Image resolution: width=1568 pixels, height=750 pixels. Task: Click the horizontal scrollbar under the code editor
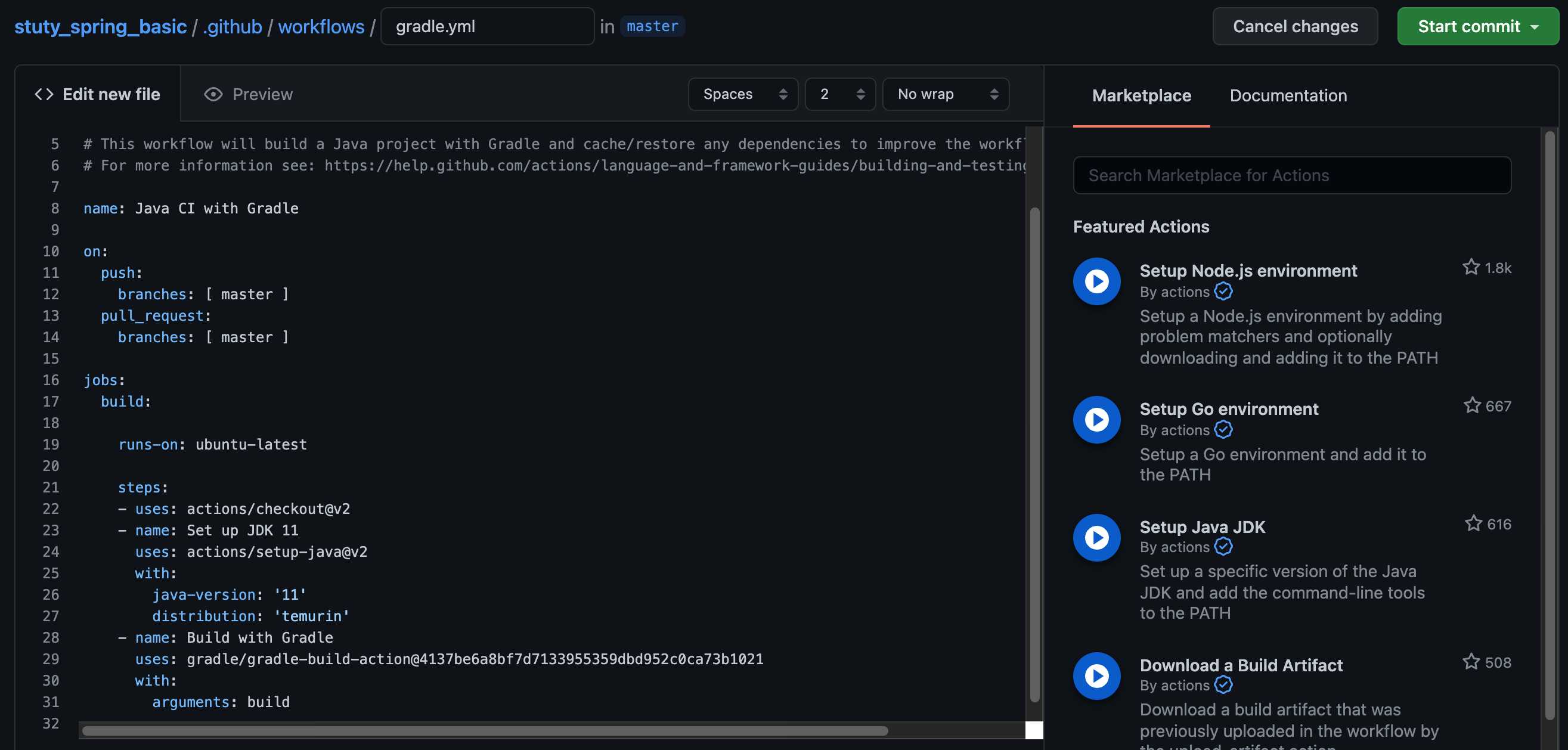(x=485, y=730)
